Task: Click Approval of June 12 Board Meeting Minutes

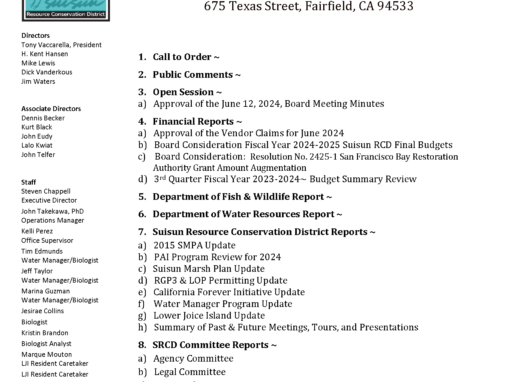Action: click(269, 104)
